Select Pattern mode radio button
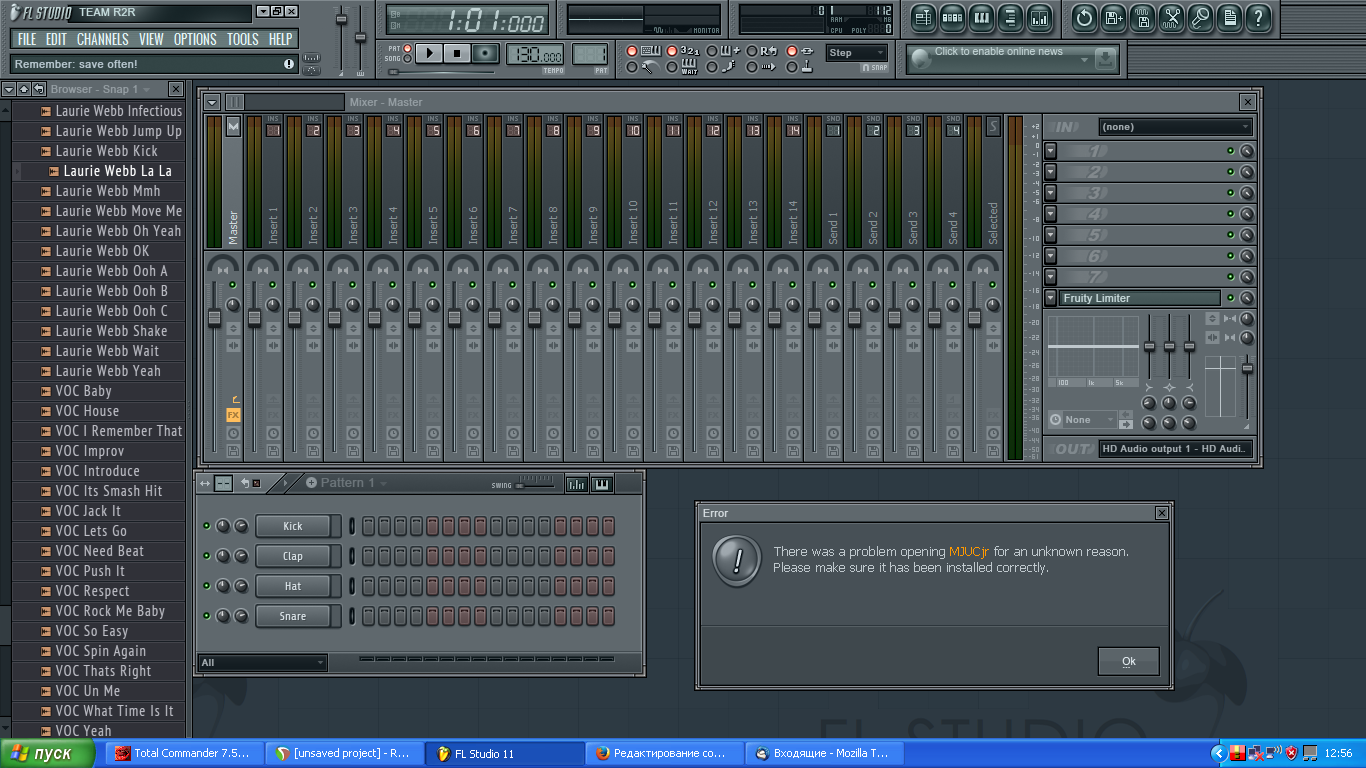This screenshot has height=768, width=1366. [407, 48]
